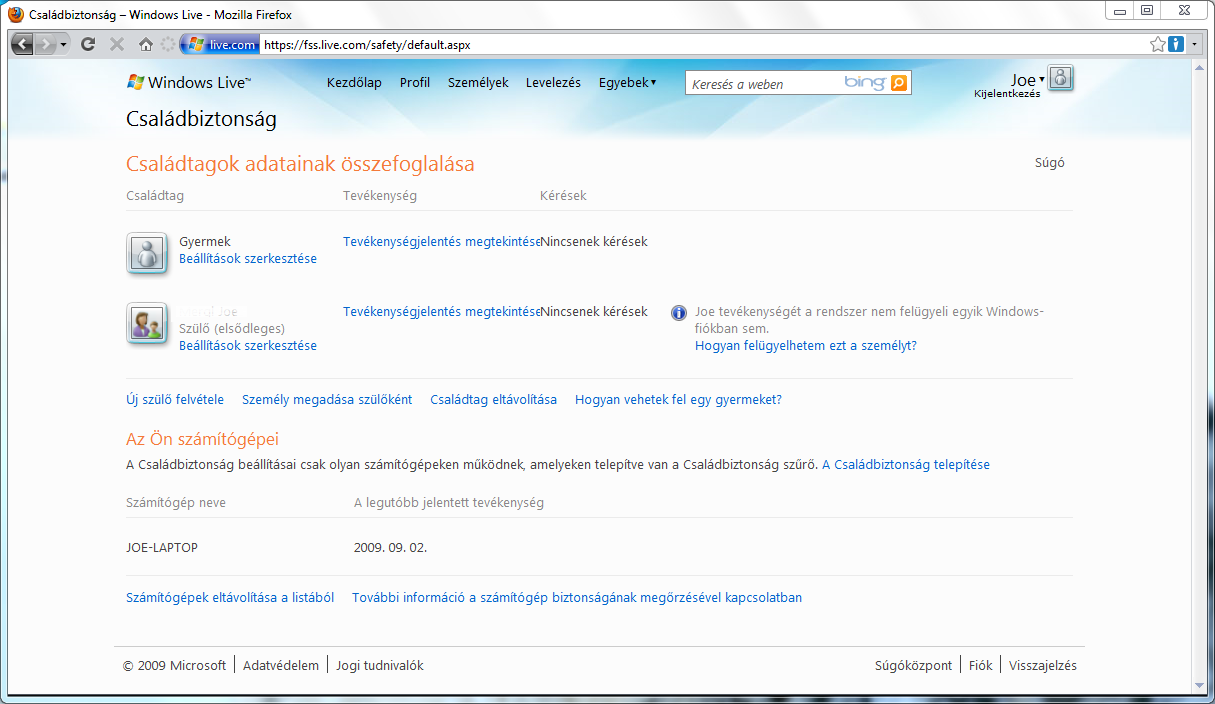This screenshot has width=1215, height=704.
Task: Click the Stop loading X icon
Action: pos(116,45)
